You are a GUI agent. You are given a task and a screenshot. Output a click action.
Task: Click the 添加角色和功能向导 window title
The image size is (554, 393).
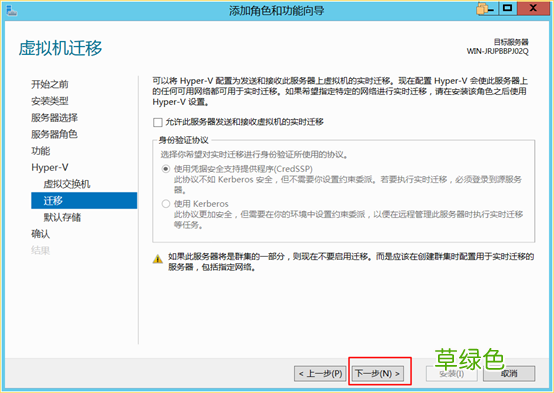click(x=277, y=11)
